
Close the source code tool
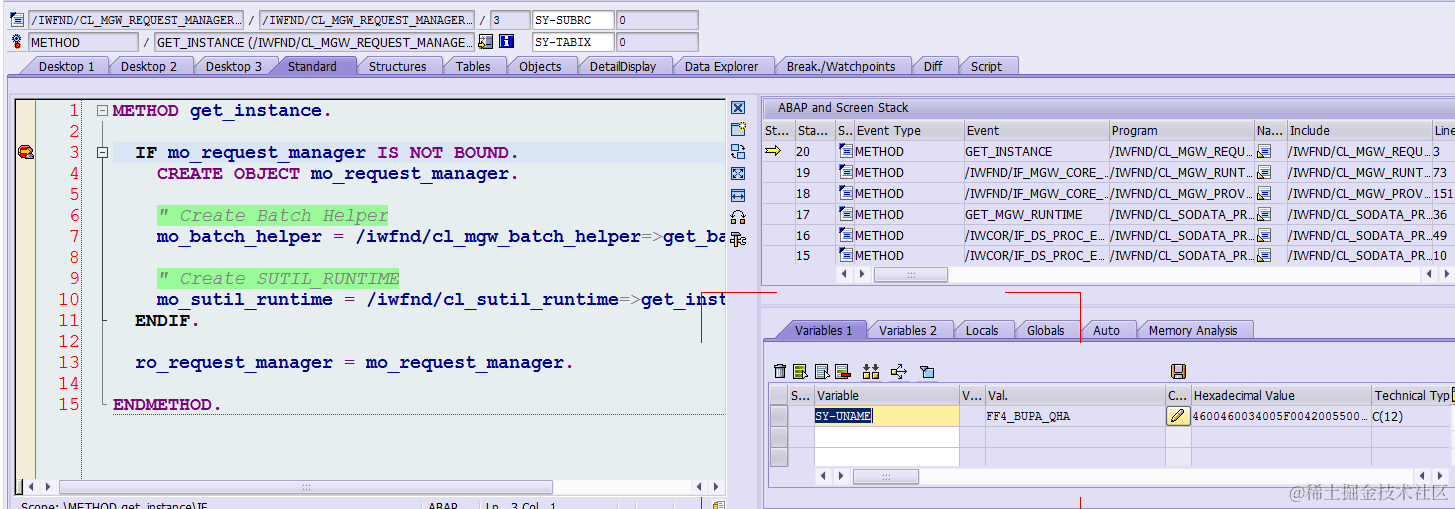point(738,108)
